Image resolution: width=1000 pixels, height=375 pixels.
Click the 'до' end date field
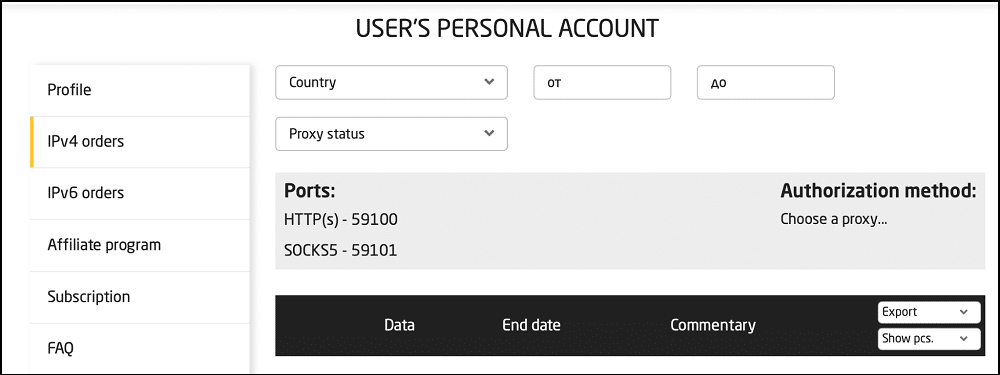click(x=766, y=82)
